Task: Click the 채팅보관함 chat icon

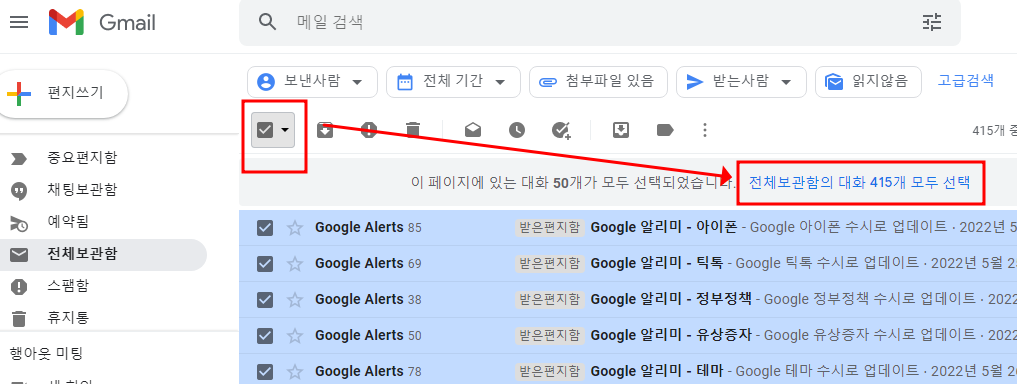Action: (19, 191)
